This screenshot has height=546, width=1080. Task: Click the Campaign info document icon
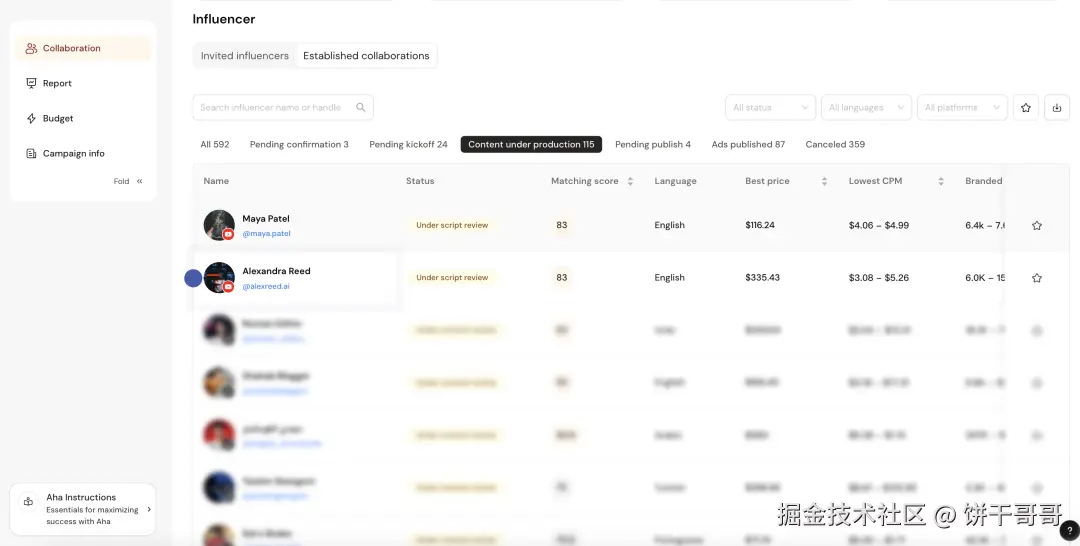(x=31, y=154)
